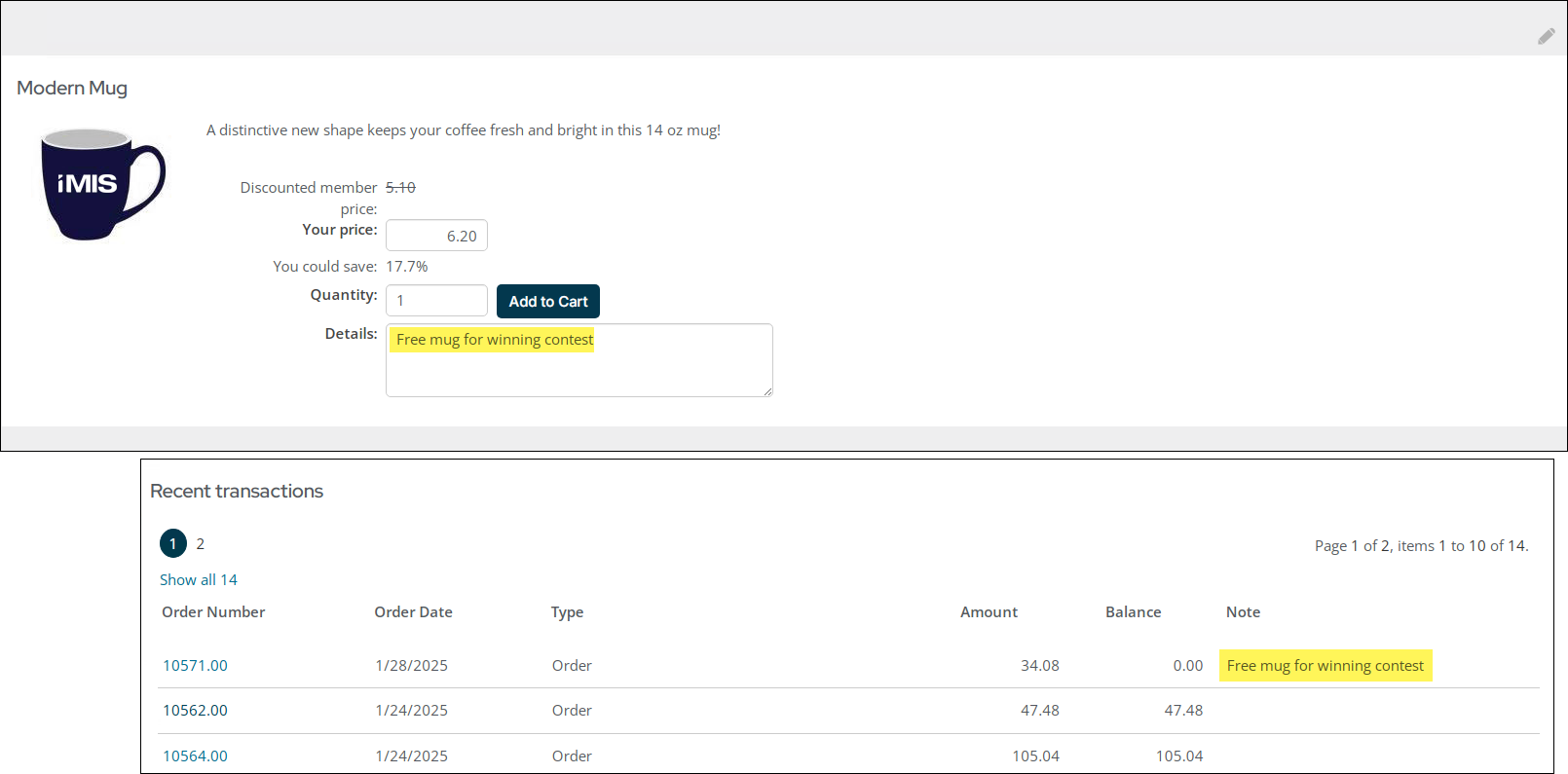Screen dimensions: 1568x774
Task: Click the 1/28/2025 order date cell
Action: click(x=412, y=666)
